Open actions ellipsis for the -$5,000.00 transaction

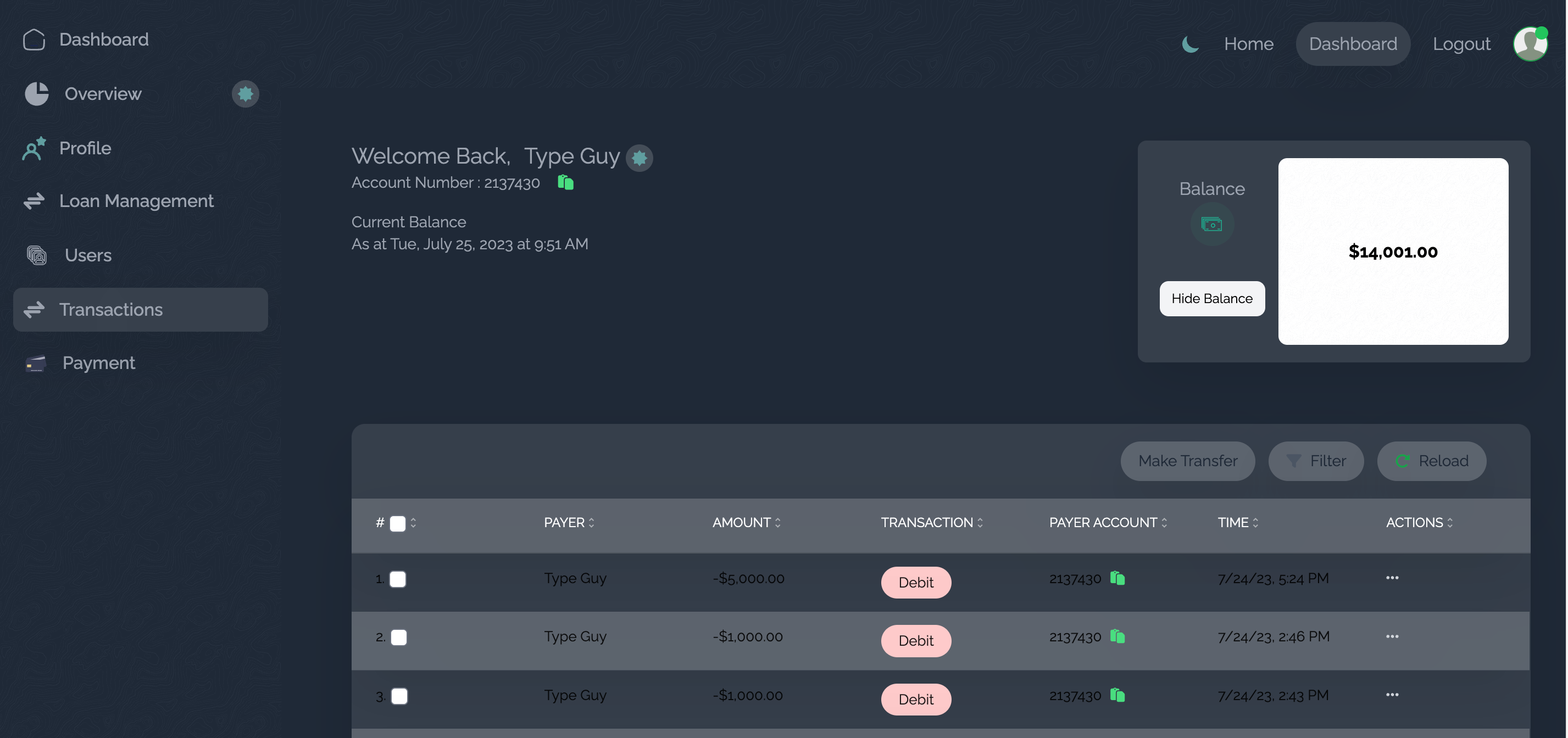1392,578
